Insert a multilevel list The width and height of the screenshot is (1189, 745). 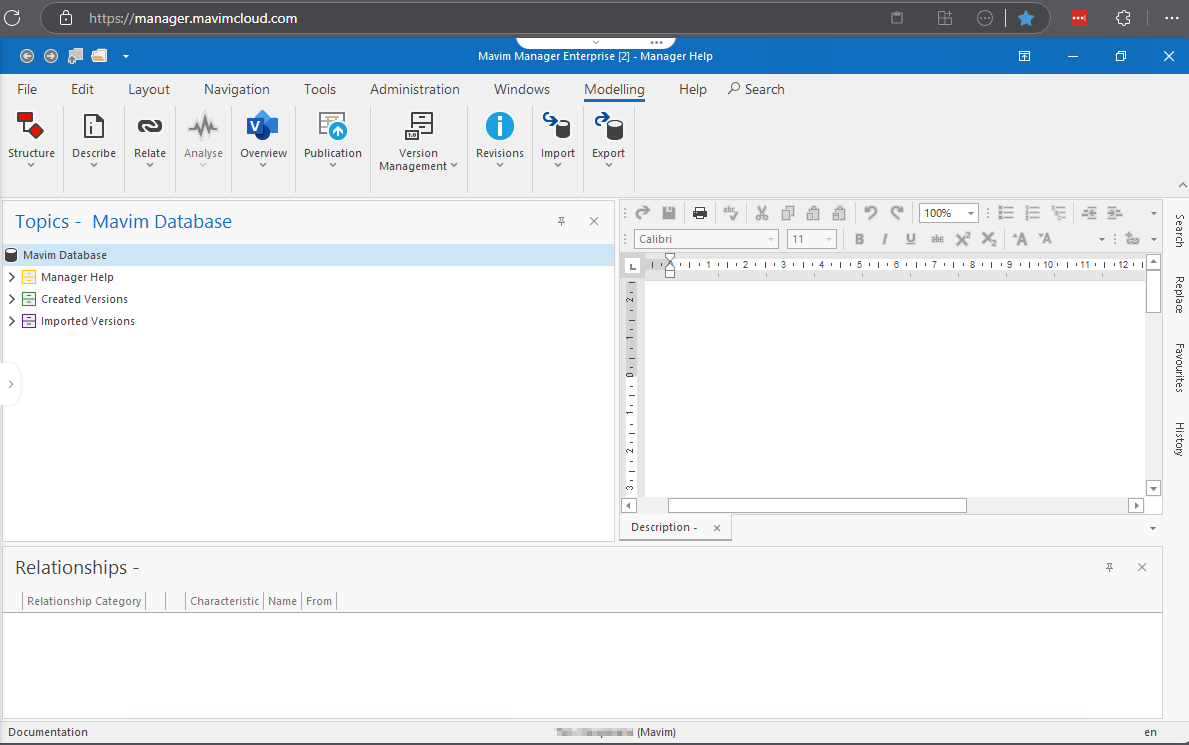point(1059,213)
